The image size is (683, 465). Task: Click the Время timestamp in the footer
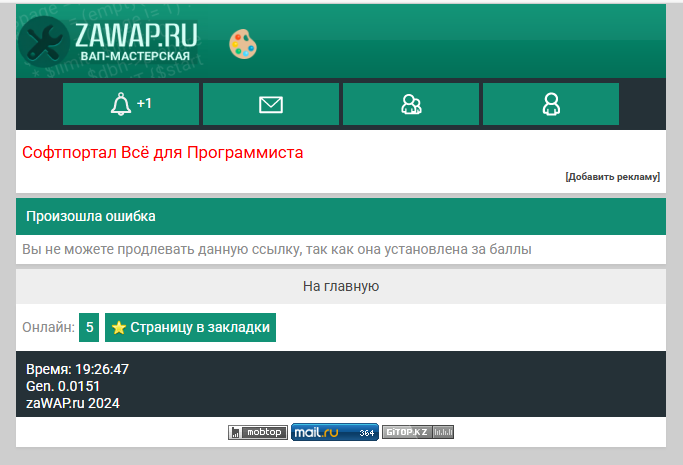point(77,369)
